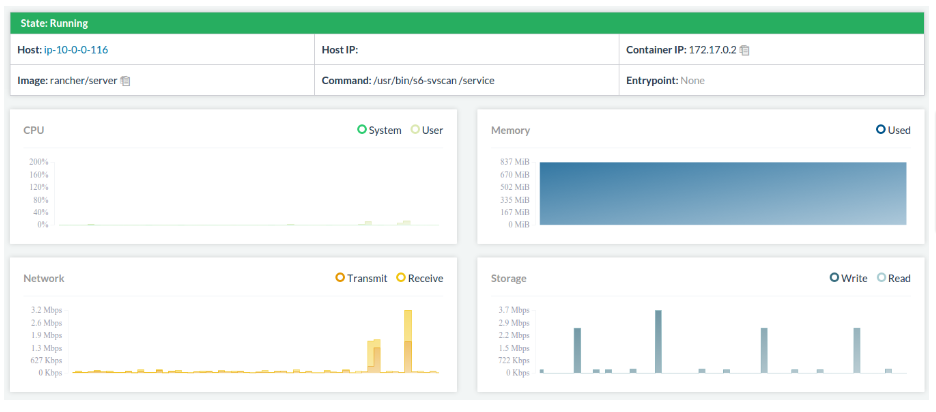Click the green State: Running banner
The width and height of the screenshot is (936, 412).
tap(468, 22)
